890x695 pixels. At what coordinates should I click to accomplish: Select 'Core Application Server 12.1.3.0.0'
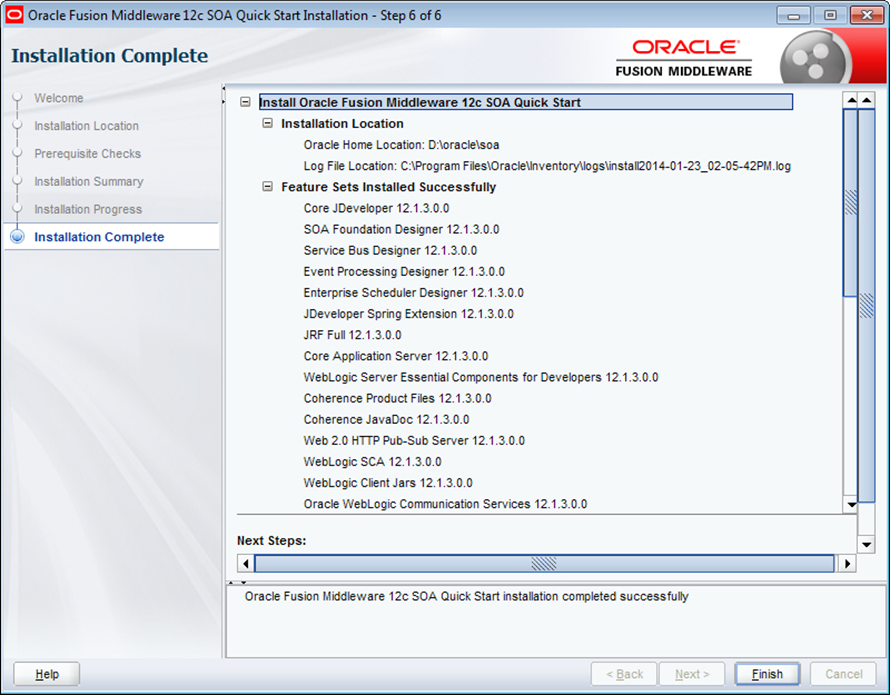point(396,356)
